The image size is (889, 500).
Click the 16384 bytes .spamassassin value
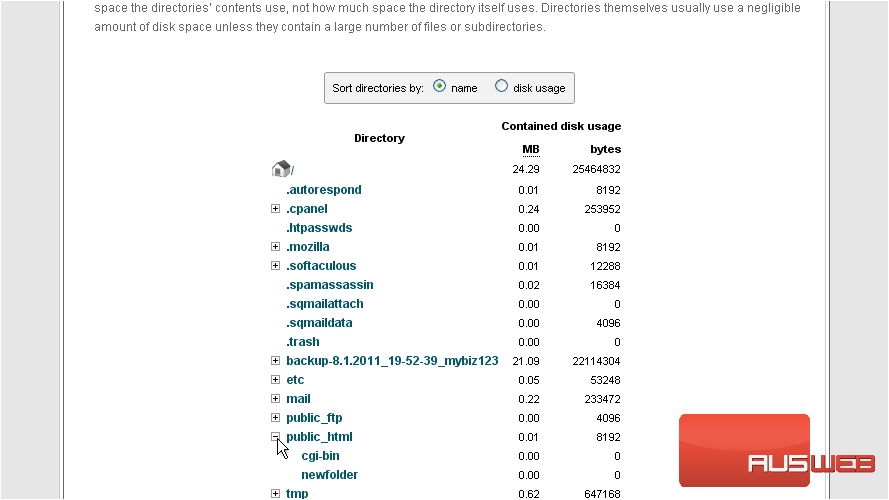point(606,285)
